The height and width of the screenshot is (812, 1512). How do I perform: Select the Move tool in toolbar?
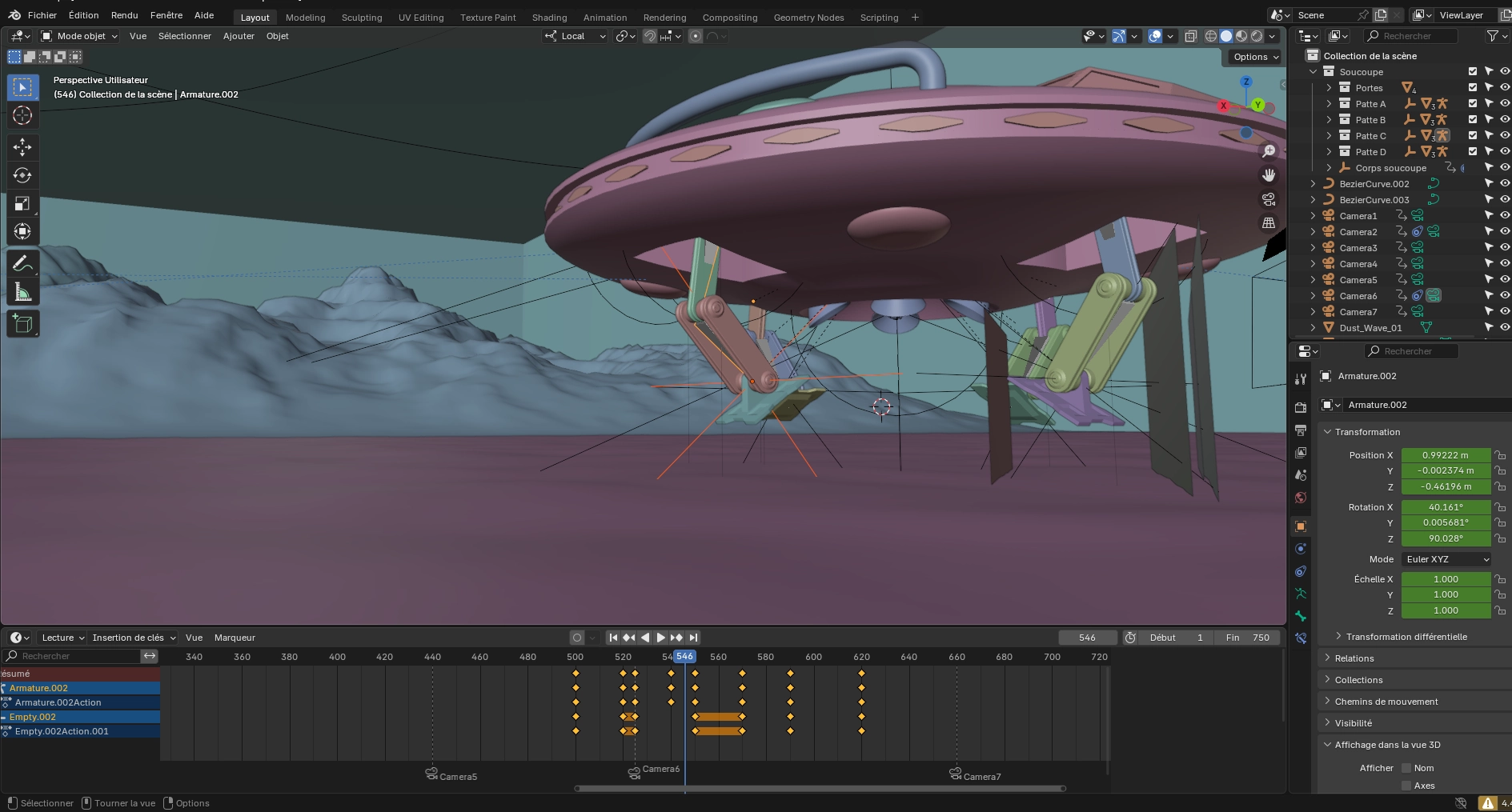(x=22, y=146)
